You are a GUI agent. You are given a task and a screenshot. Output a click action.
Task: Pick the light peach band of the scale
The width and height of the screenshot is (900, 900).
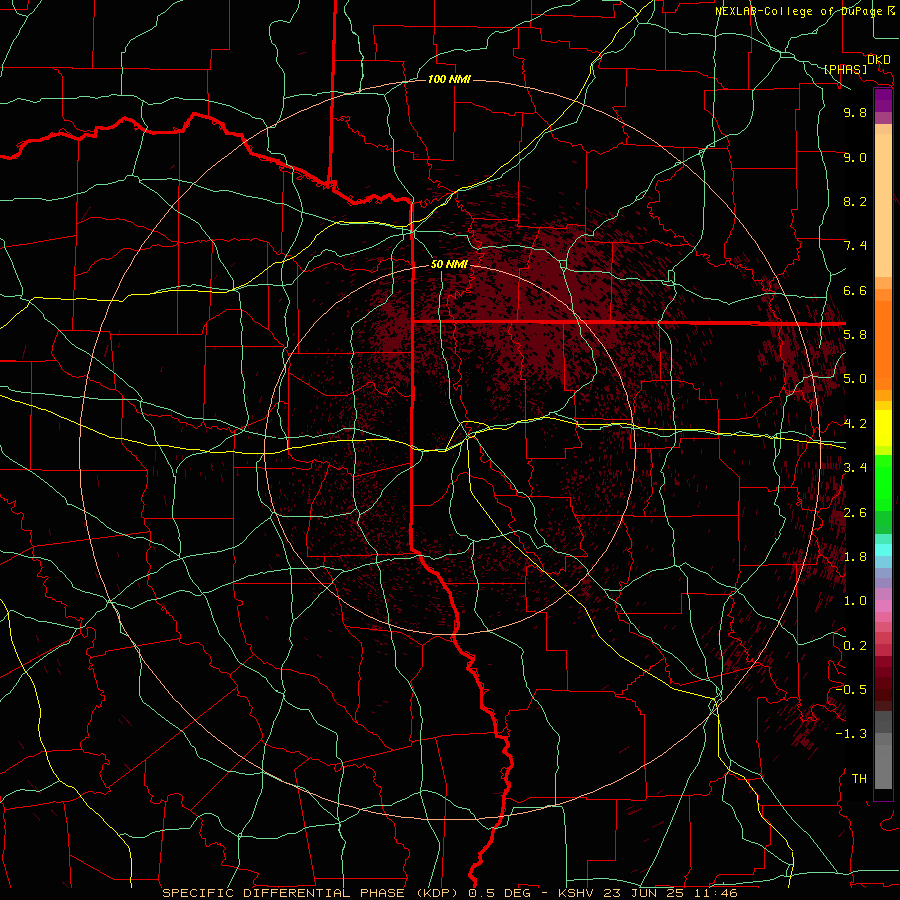click(x=883, y=207)
